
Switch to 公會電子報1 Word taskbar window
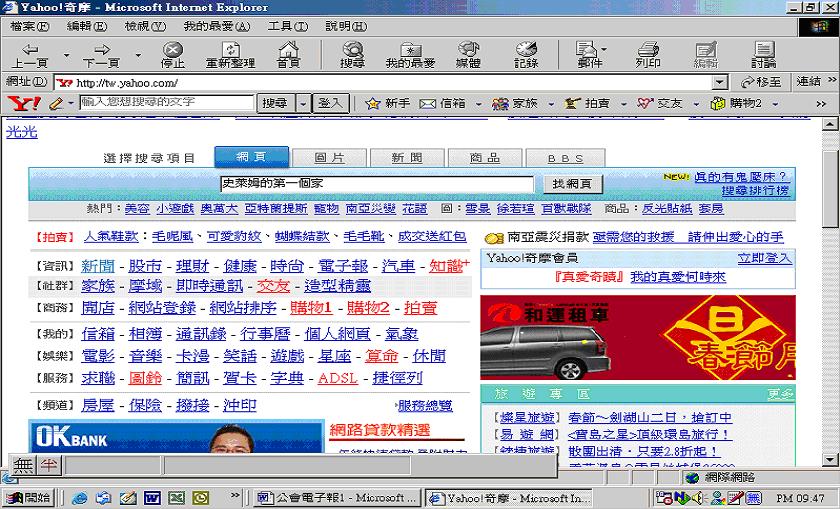[x=336, y=498]
